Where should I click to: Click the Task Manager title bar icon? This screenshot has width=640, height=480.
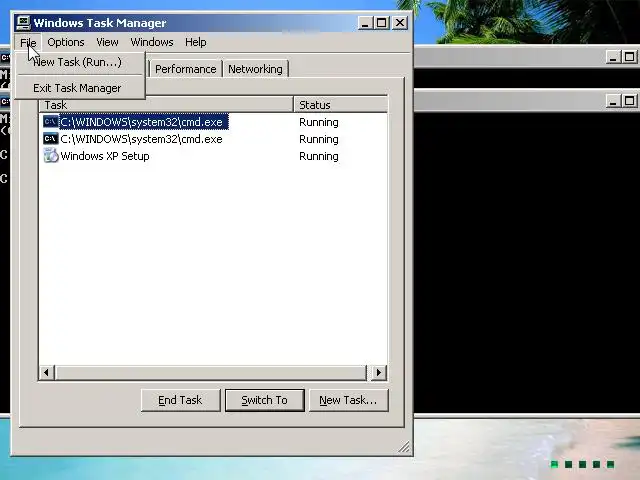pyautogui.click(x=23, y=23)
